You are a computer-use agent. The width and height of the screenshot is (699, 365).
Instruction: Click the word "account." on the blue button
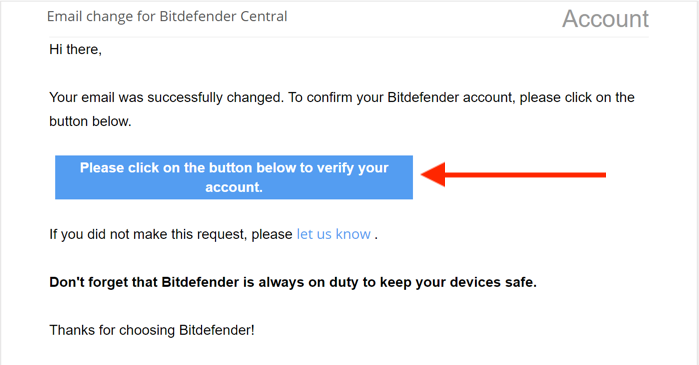tap(234, 187)
